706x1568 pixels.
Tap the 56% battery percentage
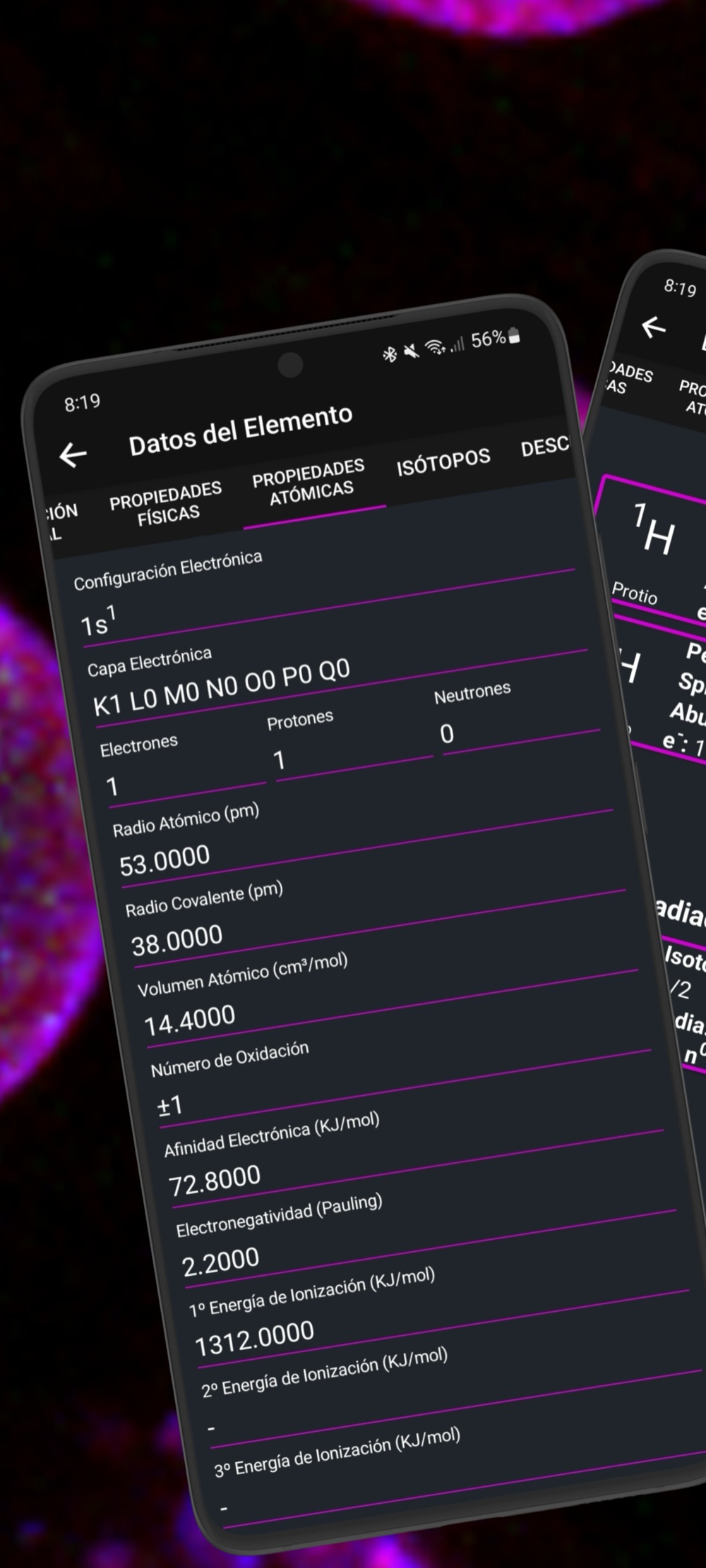coord(489,339)
